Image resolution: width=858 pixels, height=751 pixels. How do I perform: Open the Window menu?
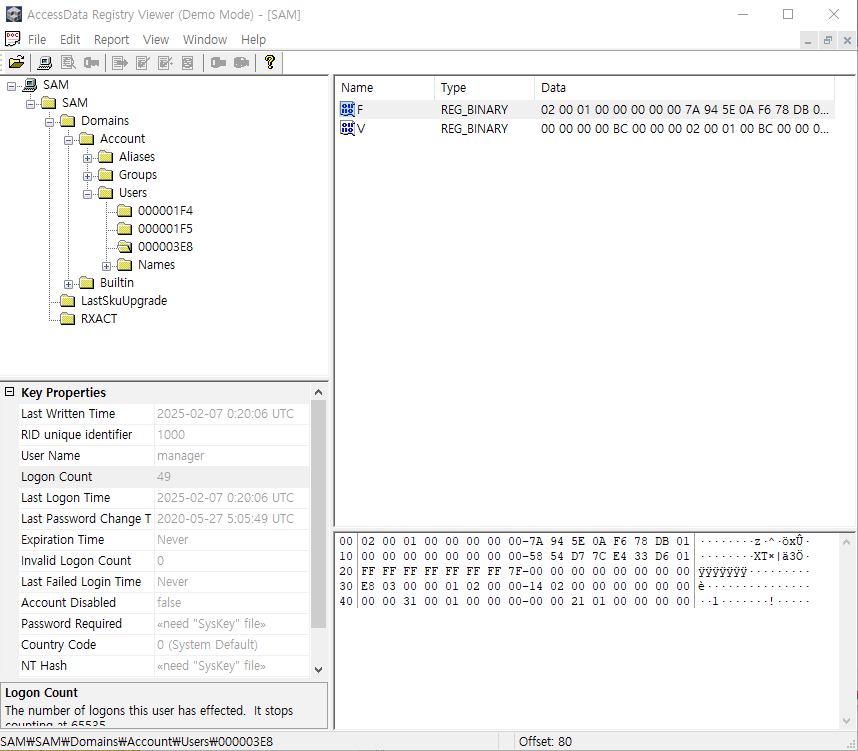[205, 39]
